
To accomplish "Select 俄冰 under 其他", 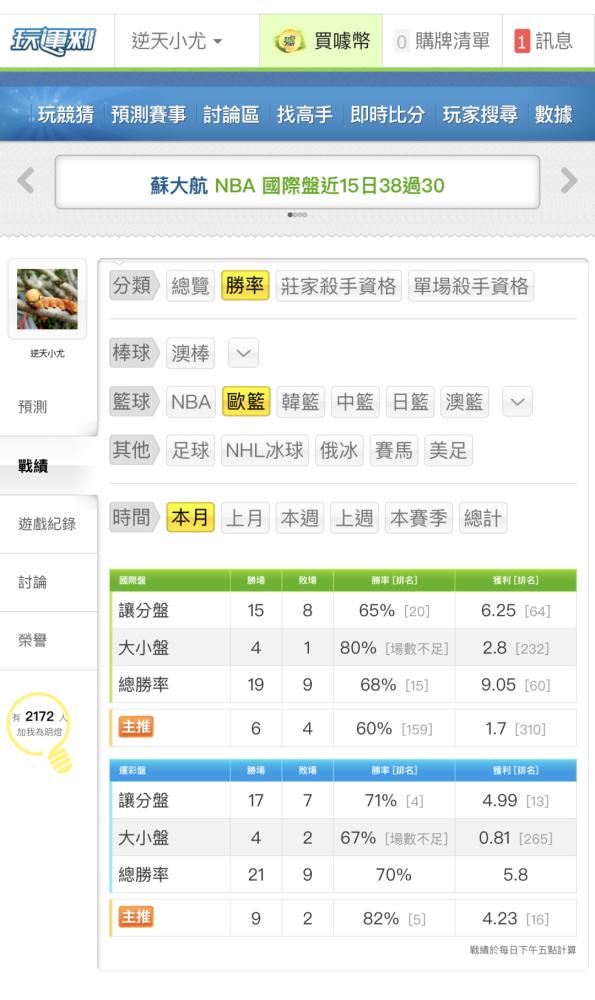I will coord(339,450).
